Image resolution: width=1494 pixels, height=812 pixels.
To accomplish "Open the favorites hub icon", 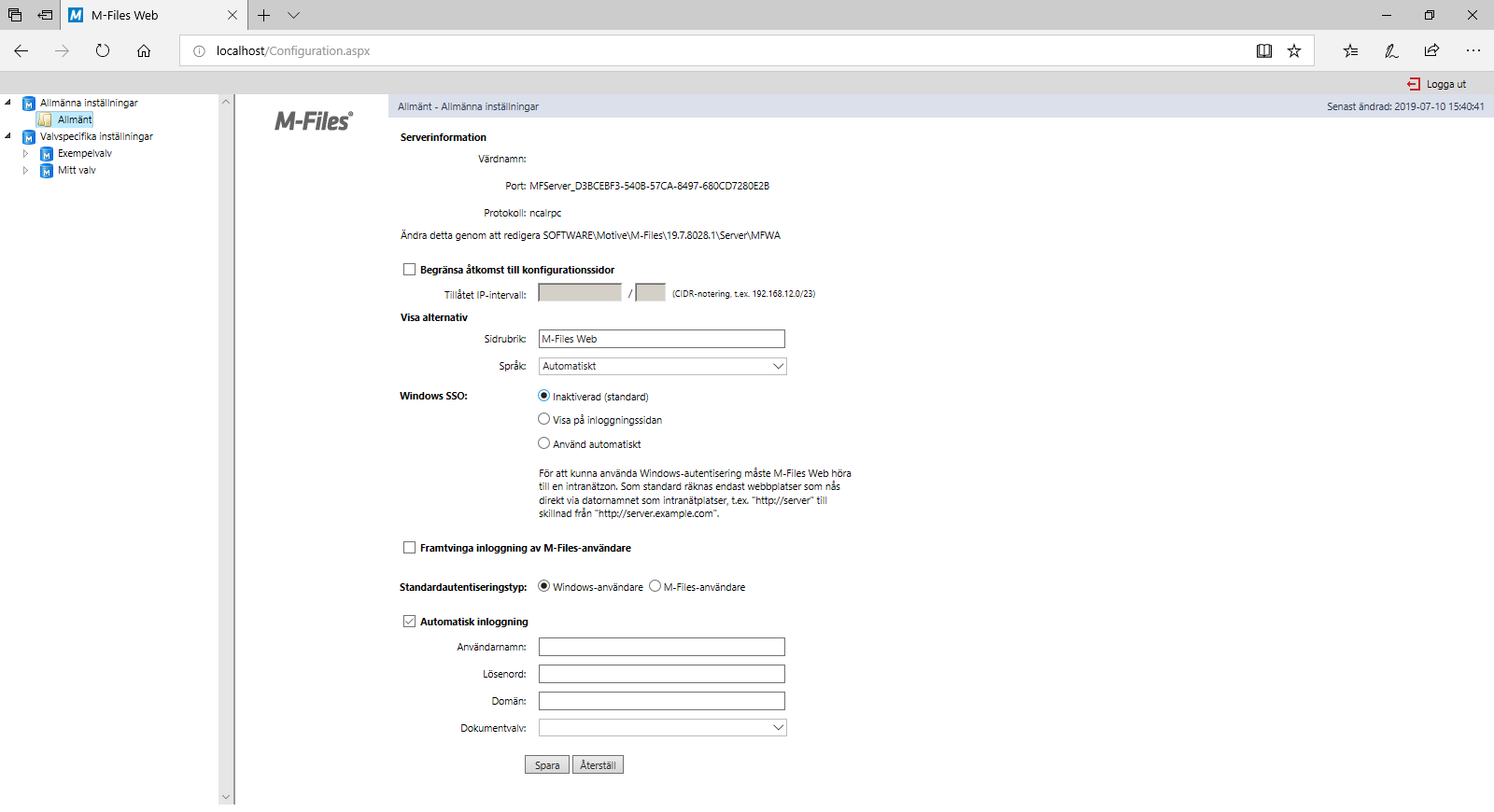I will (1350, 50).
